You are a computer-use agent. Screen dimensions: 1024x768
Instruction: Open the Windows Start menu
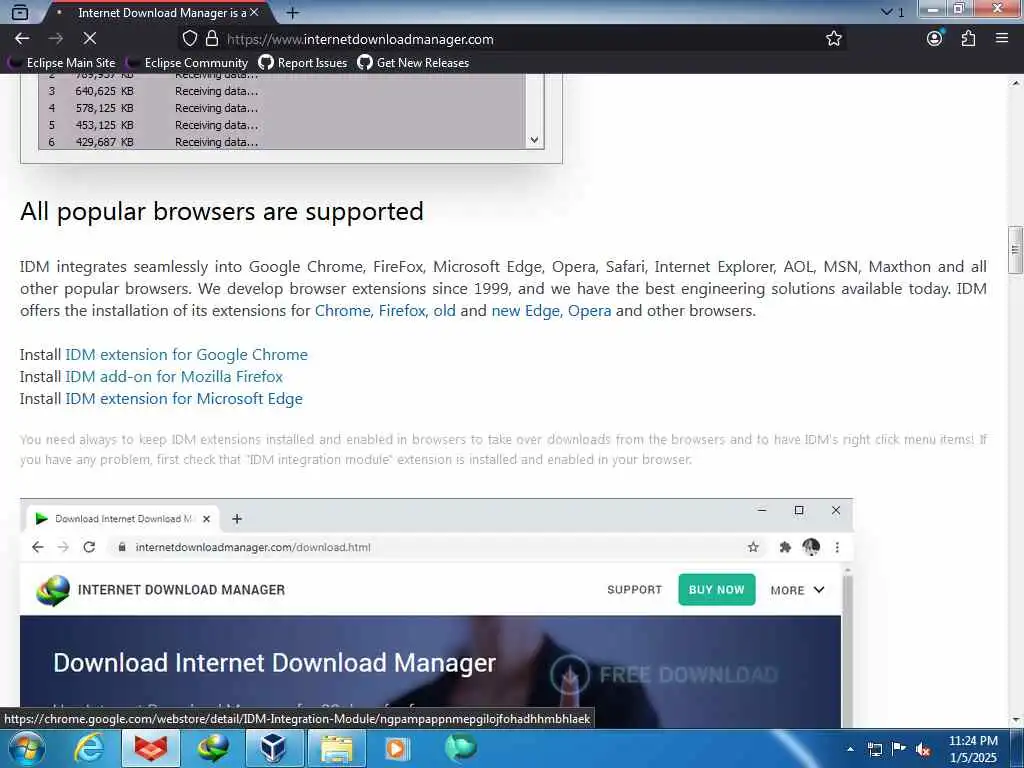(x=26, y=748)
